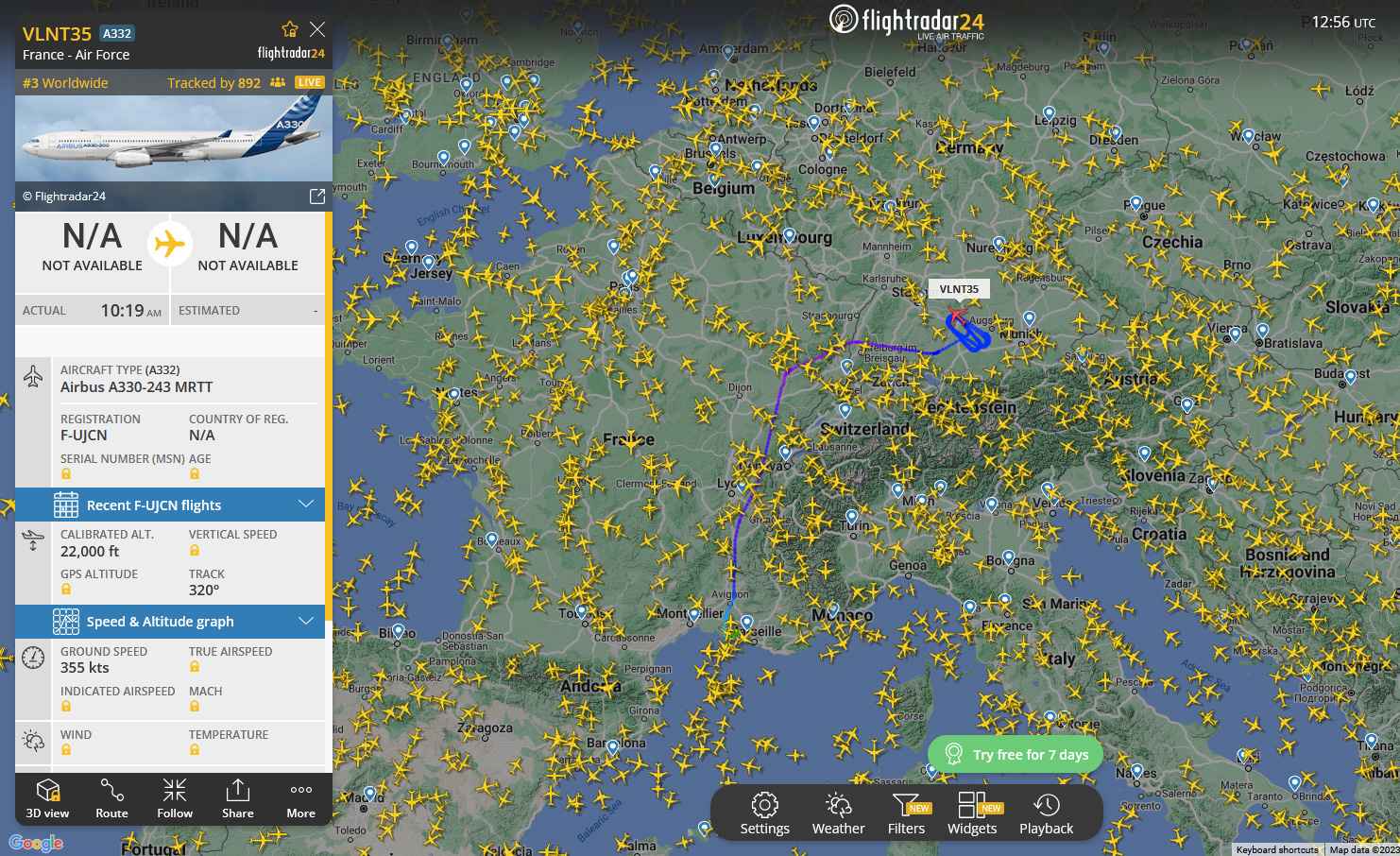The width and height of the screenshot is (1400, 856).
Task: Click the VLNT35 label on map
Action: click(x=959, y=289)
